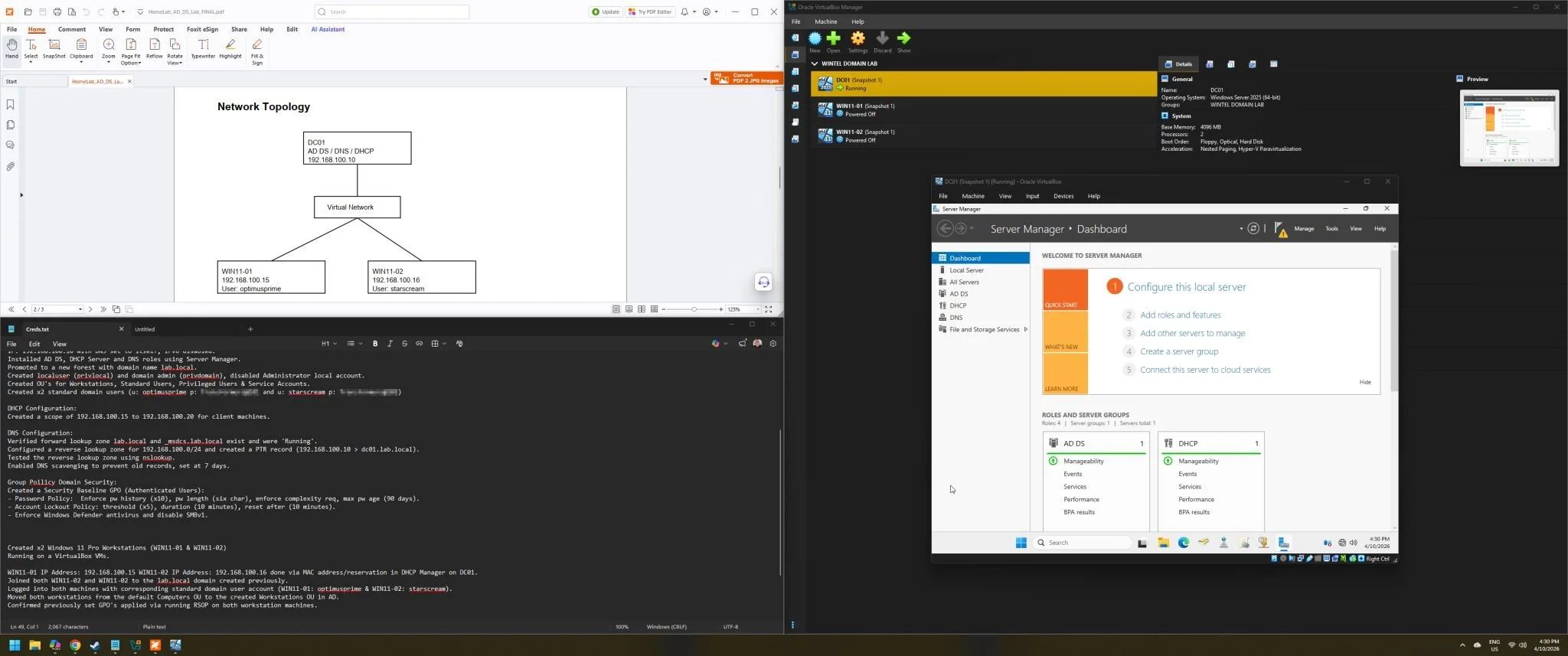The height and width of the screenshot is (656, 1568).
Task: Switch to the Untitled tab in notepad
Action: [145, 329]
